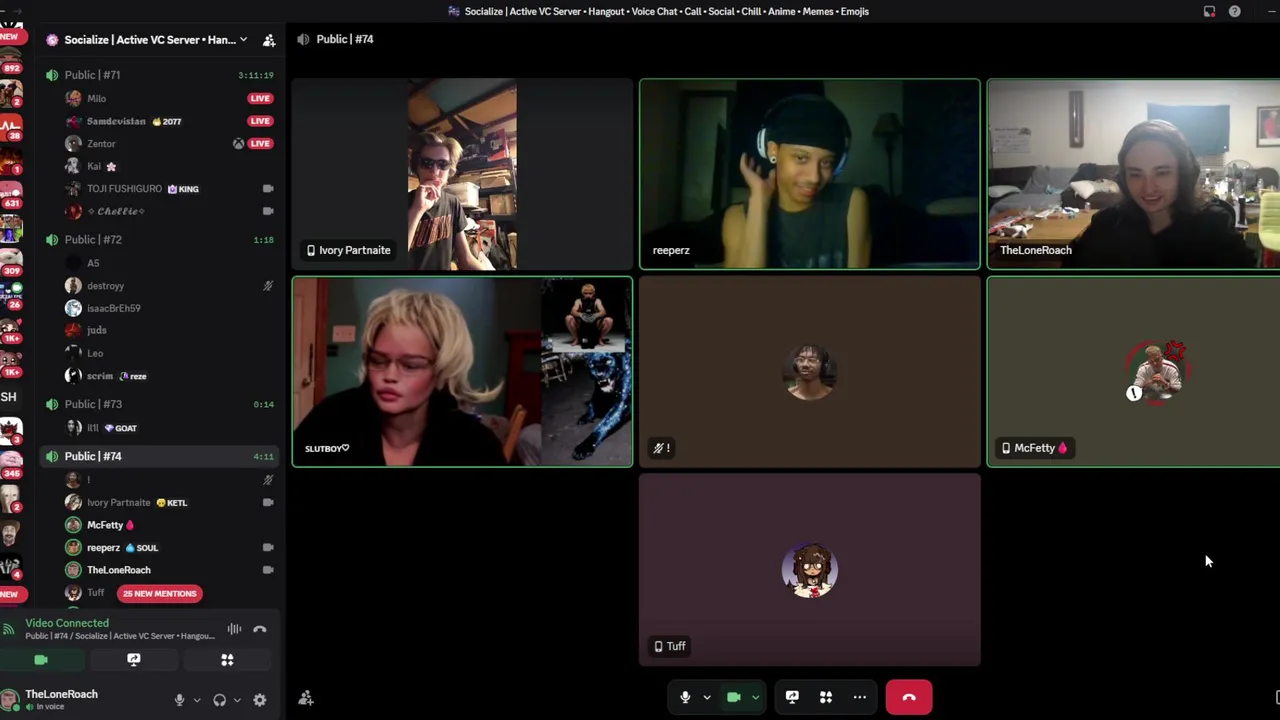Click camera icon next to TOJI FUSHIGURO
The image size is (1280, 720).
tap(268, 189)
